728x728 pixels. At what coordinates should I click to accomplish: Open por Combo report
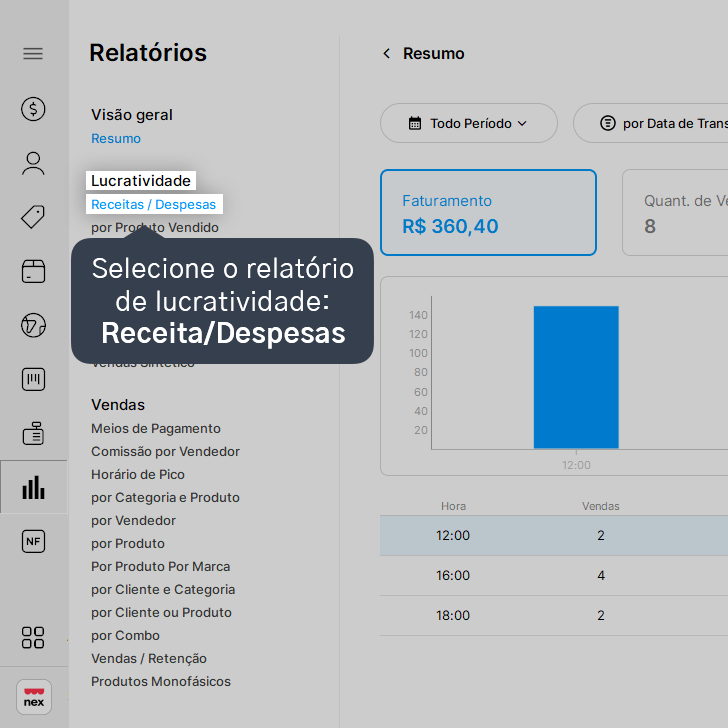click(125, 635)
